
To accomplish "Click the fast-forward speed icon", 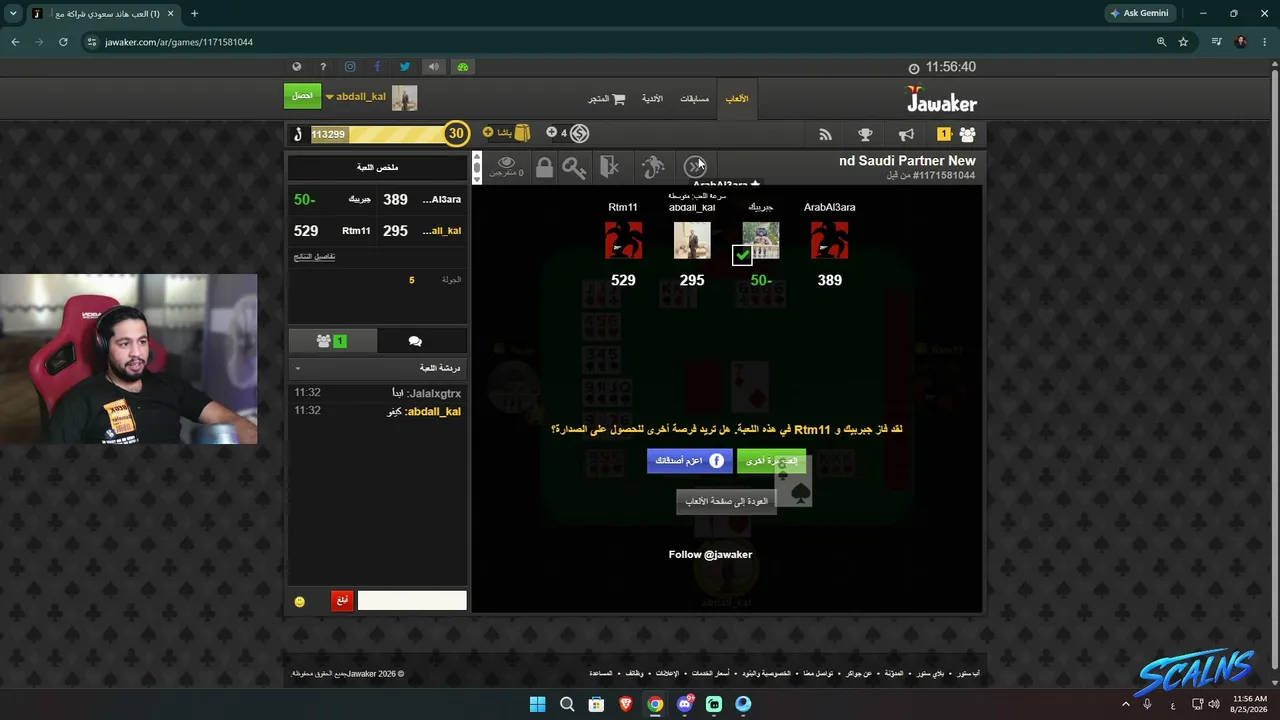I will point(695,167).
